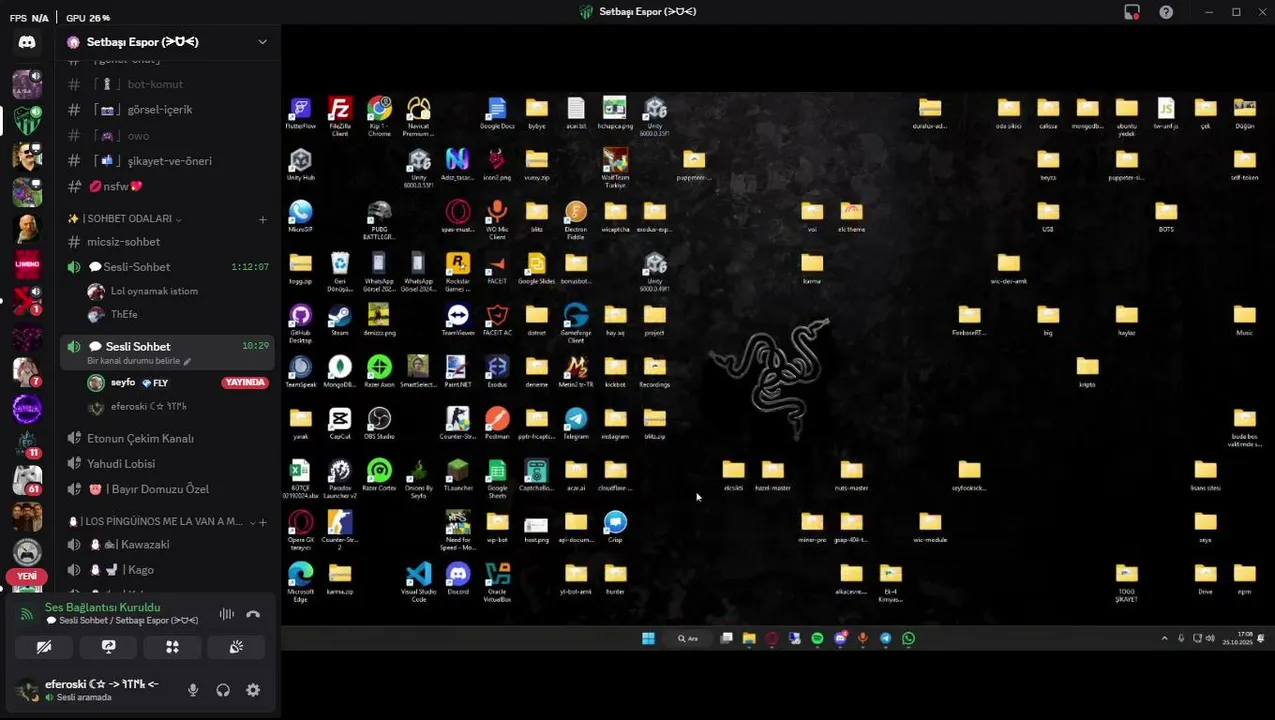
Task: Open Discord user settings gear
Action: pos(253,690)
